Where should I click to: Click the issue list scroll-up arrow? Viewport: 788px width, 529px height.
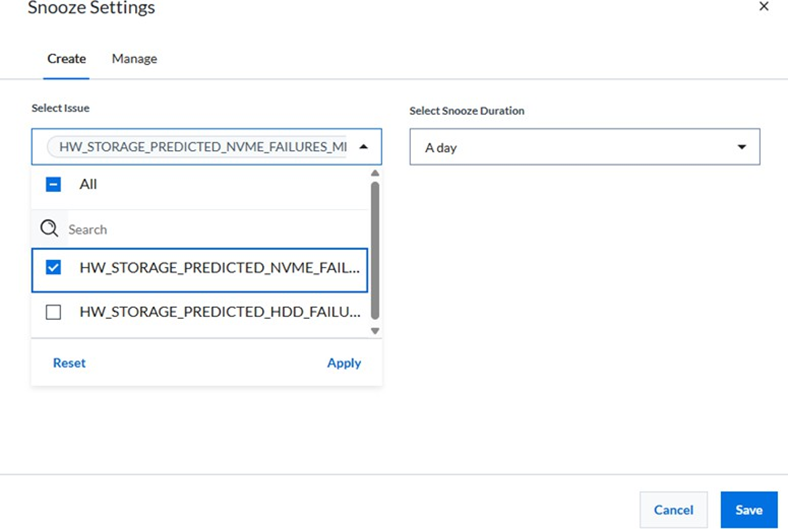click(375, 173)
